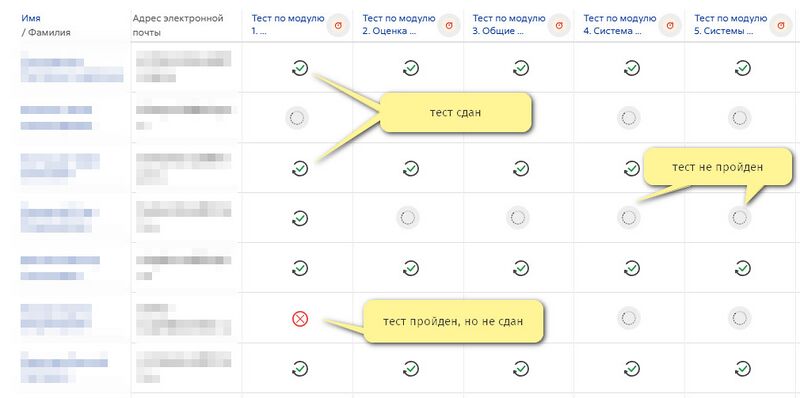Sort by 'Имя' column header
Screen dimensions: 800x398
pos(31,18)
